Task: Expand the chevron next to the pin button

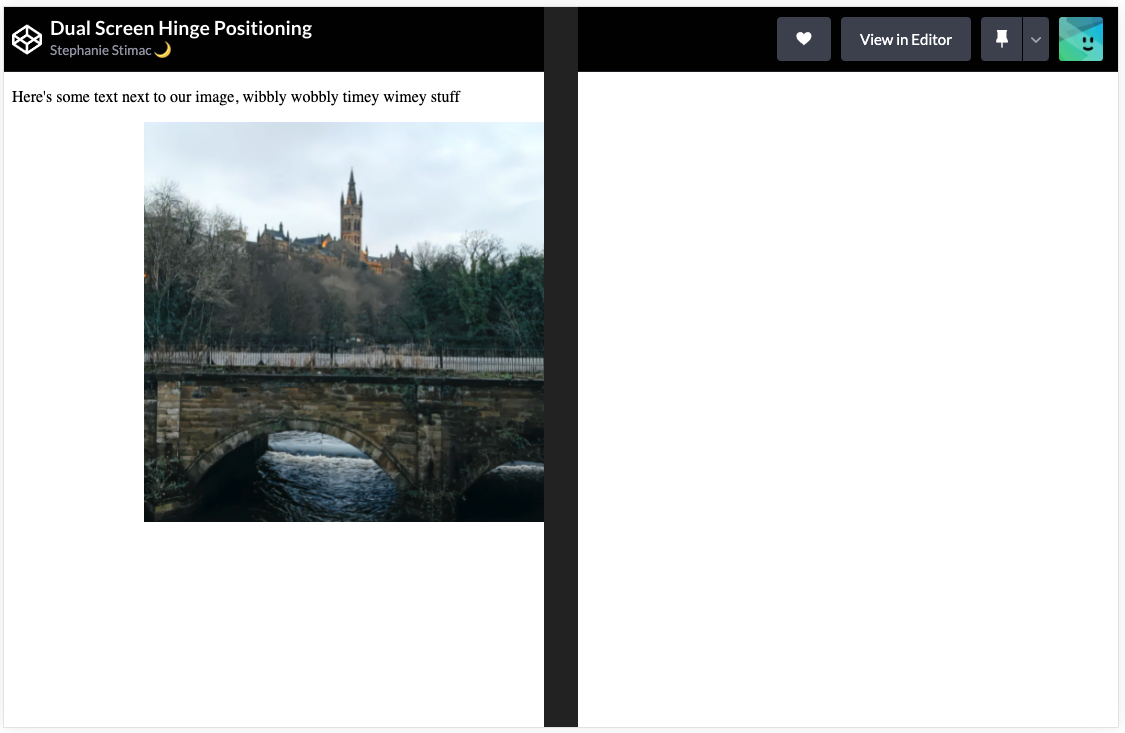Action: pyautogui.click(x=1035, y=39)
